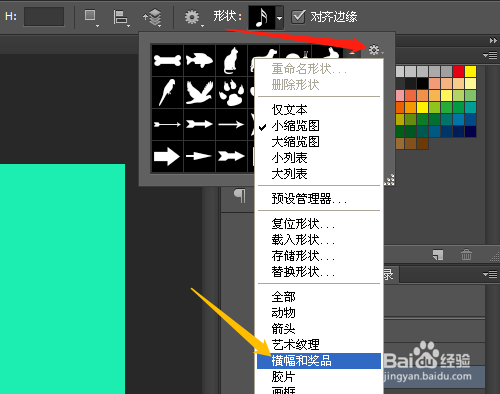Select the paw print shape thumbnail

[x=231, y=92]
